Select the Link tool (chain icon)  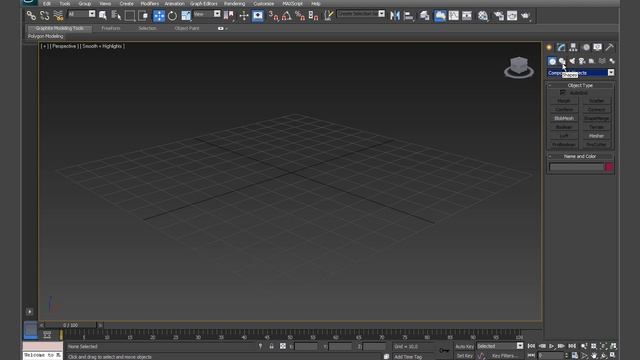31,16
